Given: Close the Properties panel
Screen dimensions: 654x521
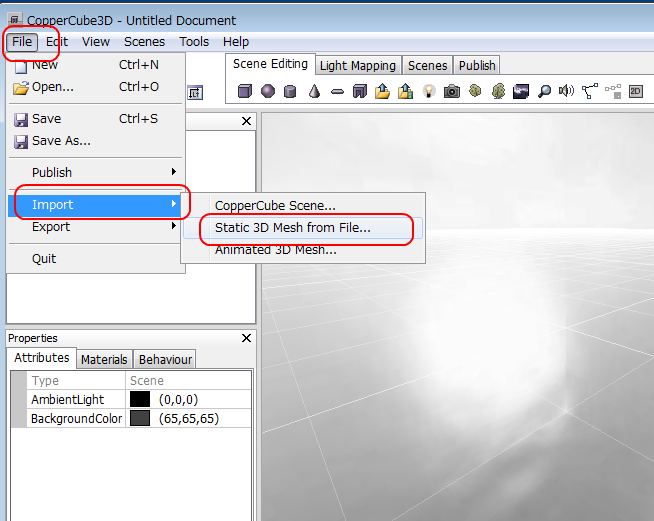Looking at the screenshot, I should [247, 338].
